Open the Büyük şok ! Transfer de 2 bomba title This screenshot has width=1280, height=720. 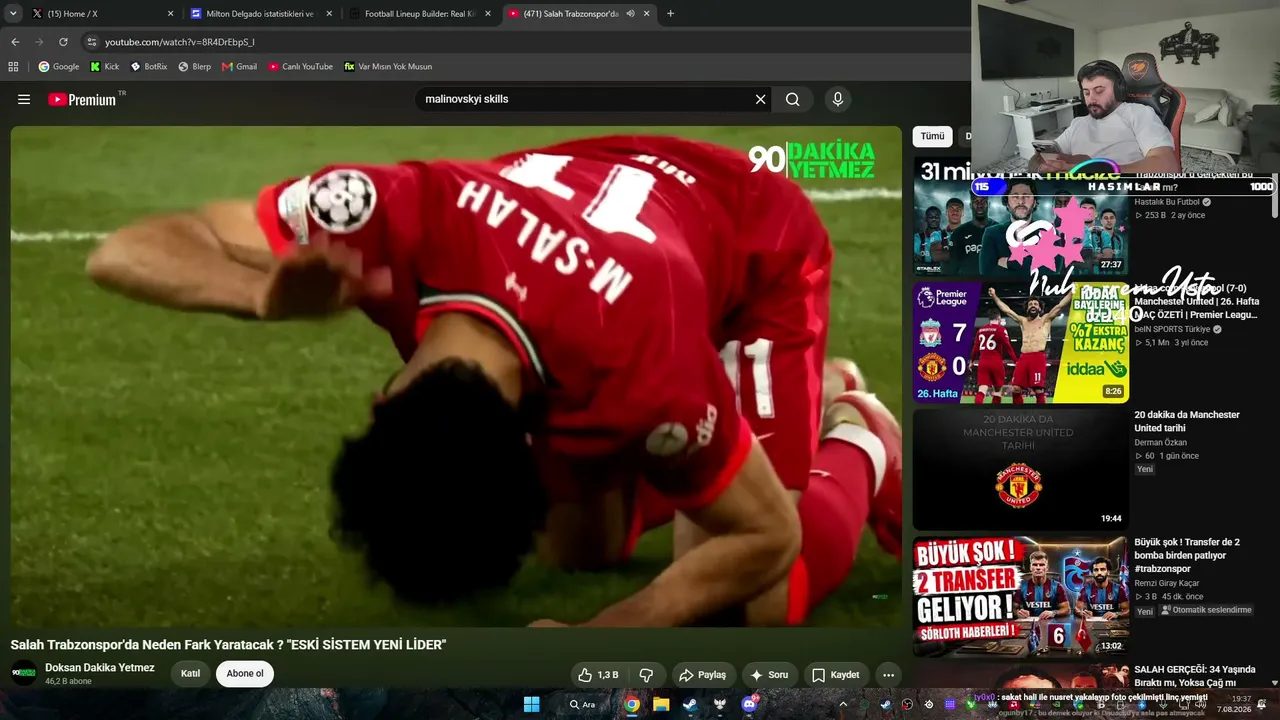pyautogui.click(x=1189, y=555)
